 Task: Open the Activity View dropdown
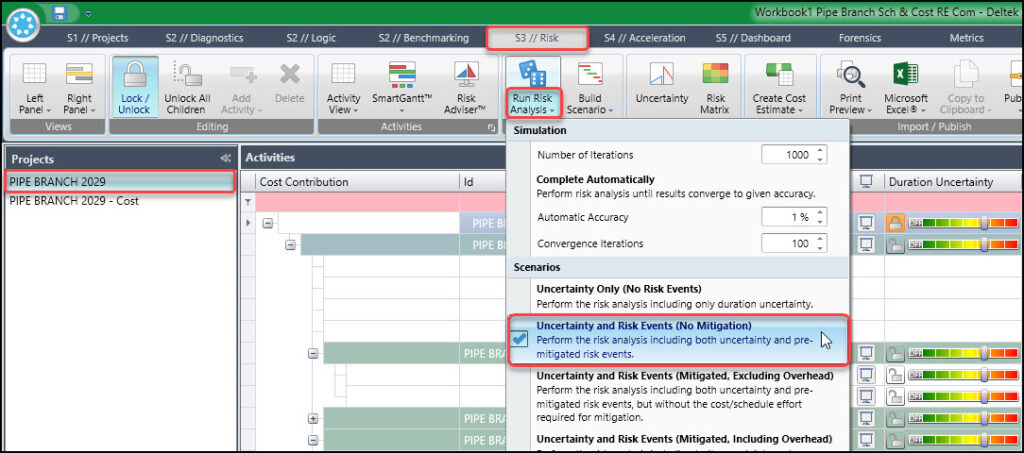coord(344,87)
